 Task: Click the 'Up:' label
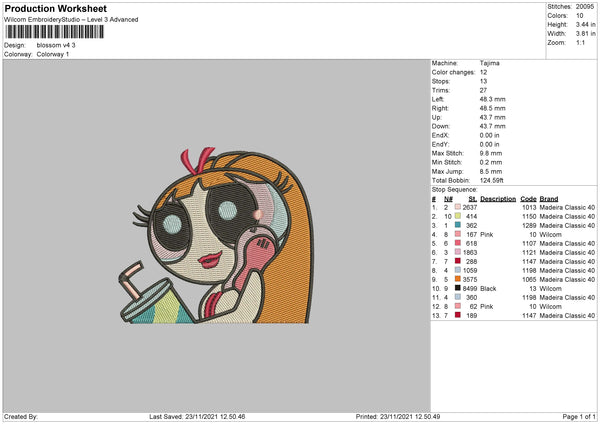(x=437, y=117)
